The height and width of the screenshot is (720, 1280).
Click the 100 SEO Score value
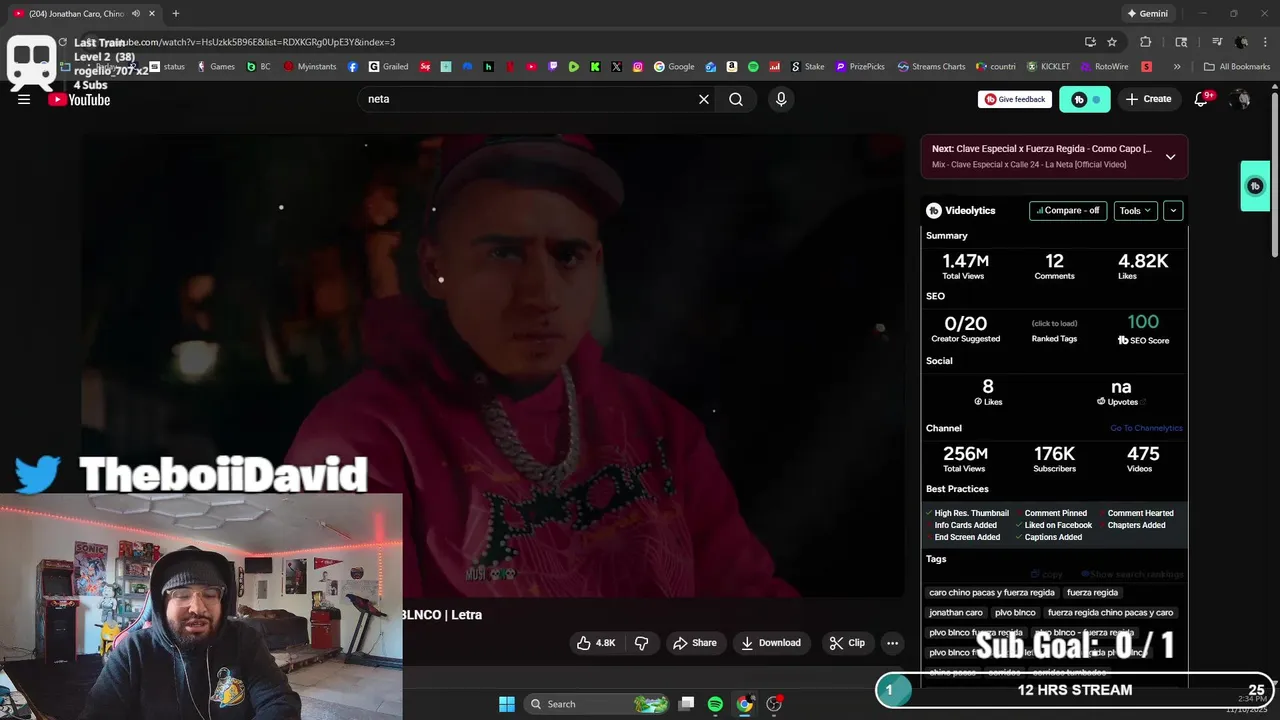(1143, 322)
